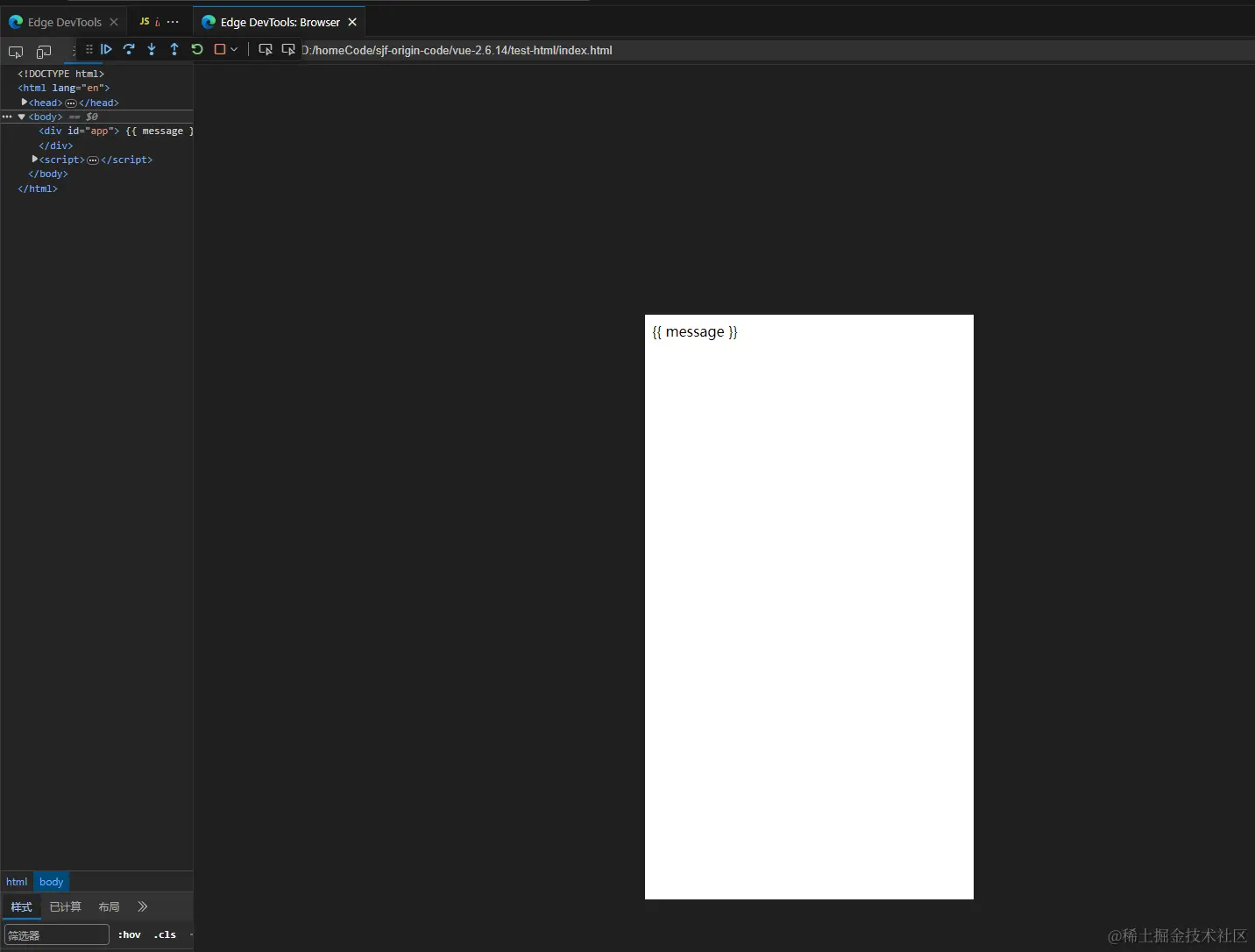
Task: Click the closing </div> tag
Action: pyautogui.click(x=56, y=146)
